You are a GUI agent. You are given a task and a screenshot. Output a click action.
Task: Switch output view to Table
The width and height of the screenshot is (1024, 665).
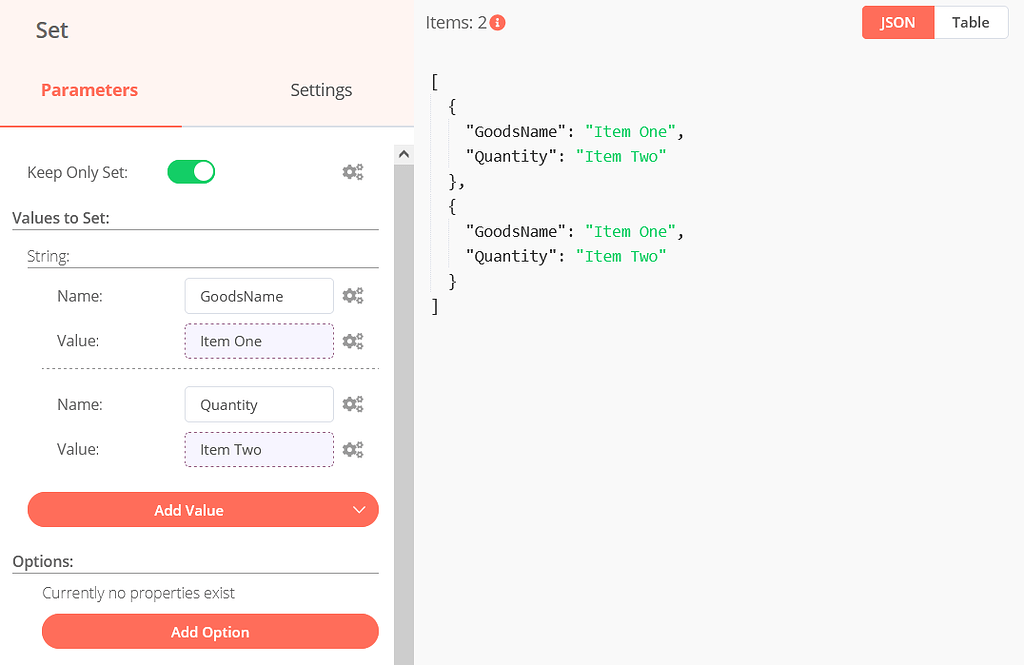point(970,22)
